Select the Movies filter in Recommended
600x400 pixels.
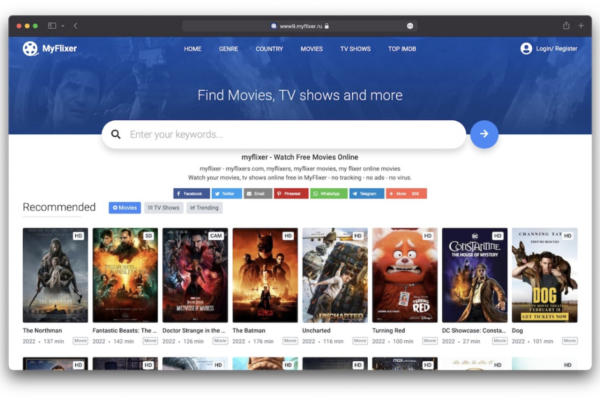125,208
